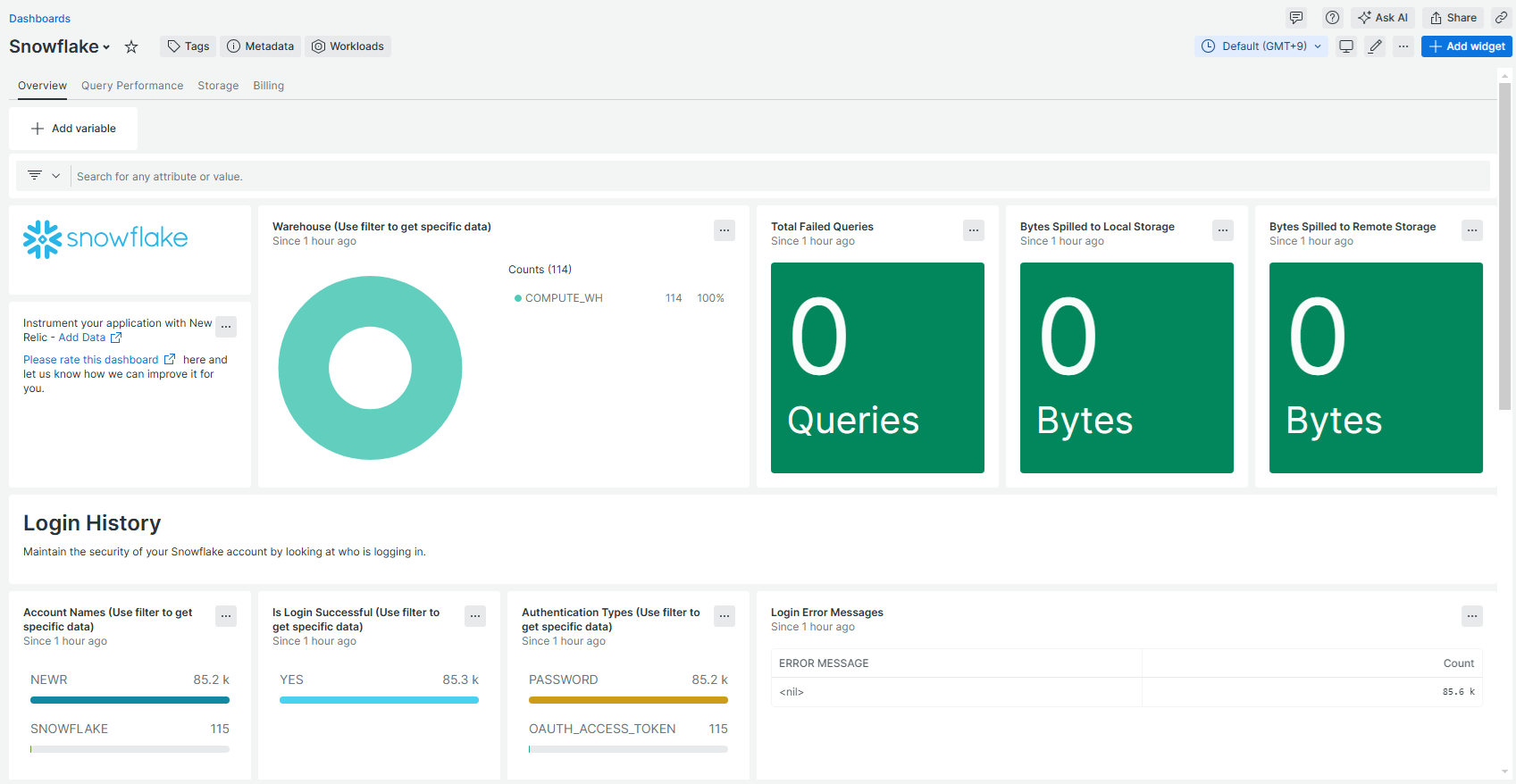1516x784 pixels.
Task: Open the help question mark icon
Action: tap(1332, 18)
